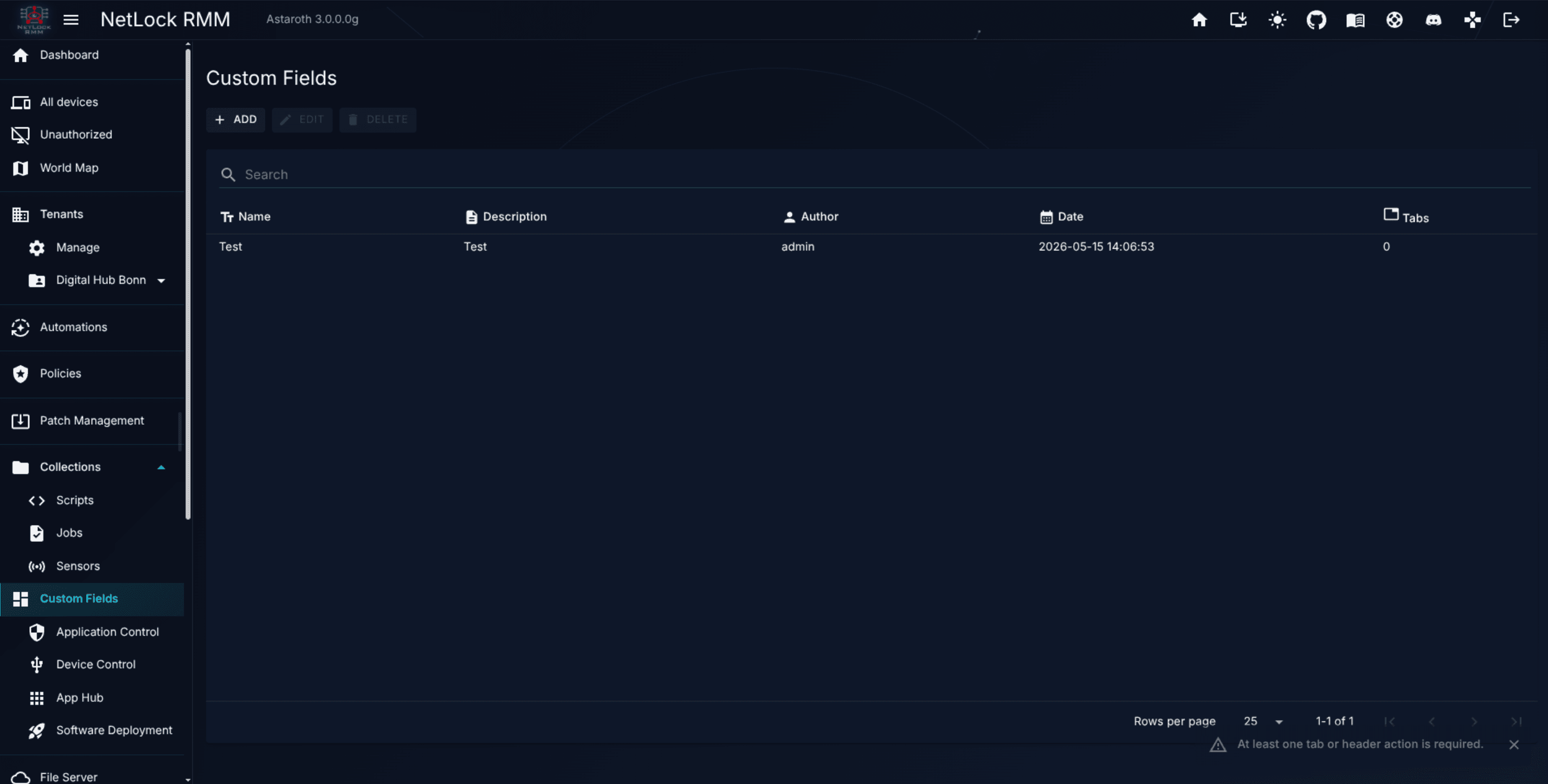Open App Hub
Image resolution: width=1548 pixels, height=784 pixels.
click(92, 697)
